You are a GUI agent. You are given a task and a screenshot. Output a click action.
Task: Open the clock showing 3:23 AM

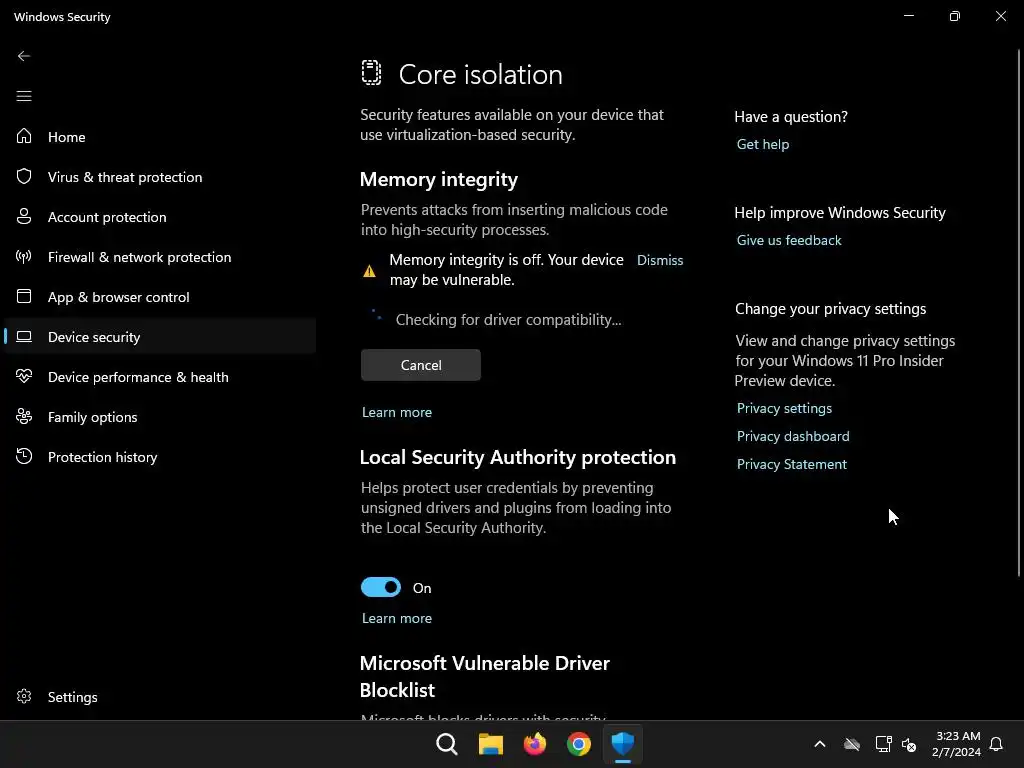point(957,744)
